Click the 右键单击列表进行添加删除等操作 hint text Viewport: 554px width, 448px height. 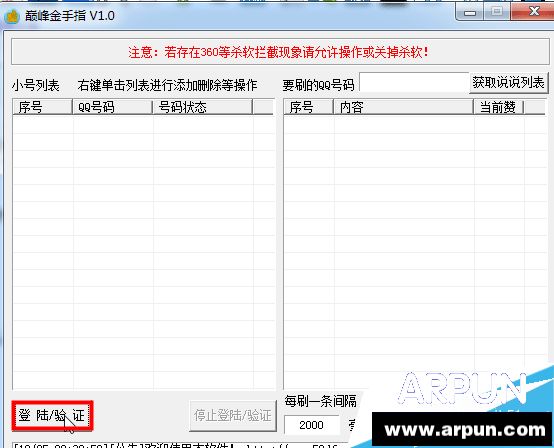pyautogui.click(x=167, y=85)
